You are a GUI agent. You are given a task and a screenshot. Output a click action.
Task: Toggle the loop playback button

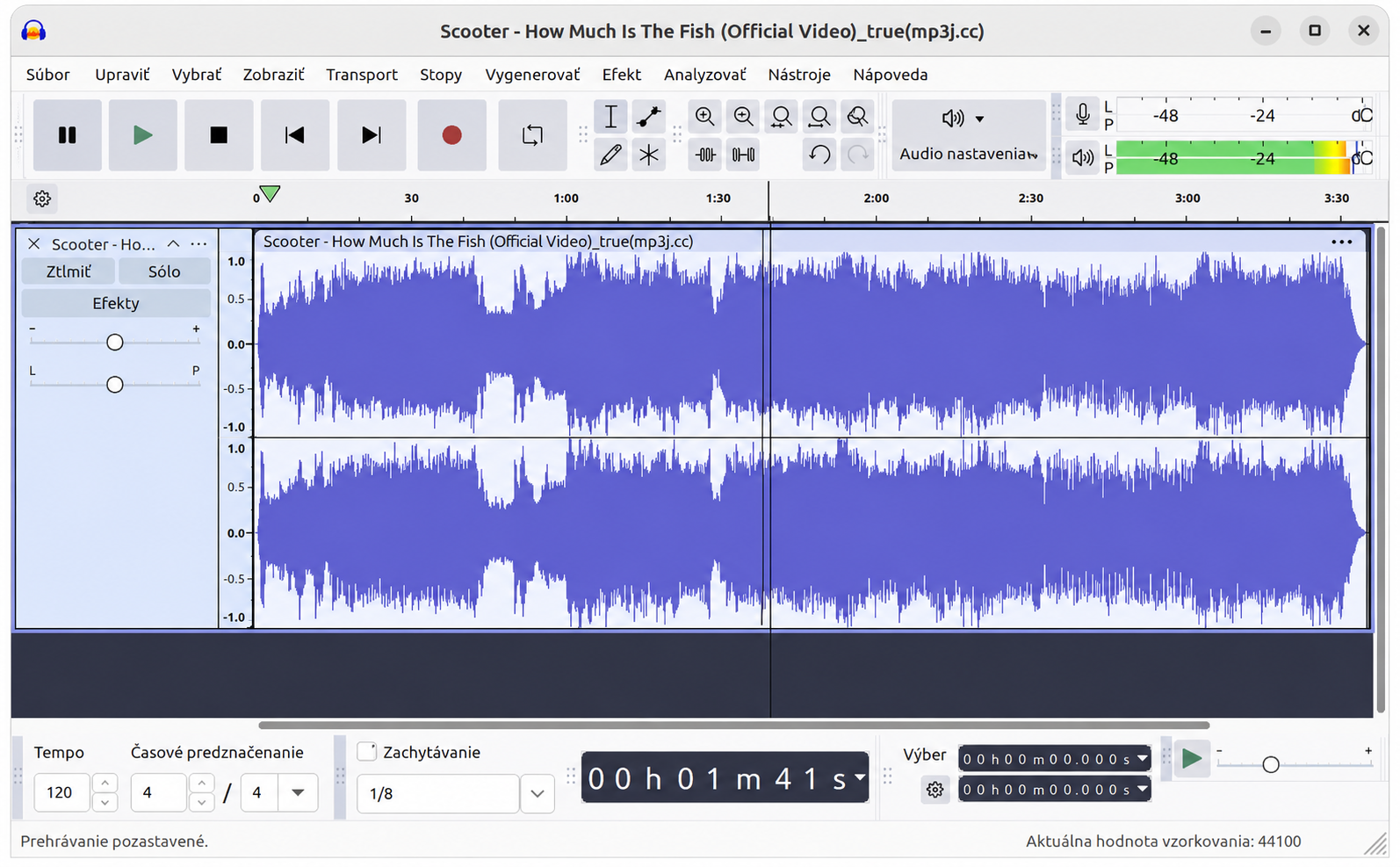[x=532, y=135]
